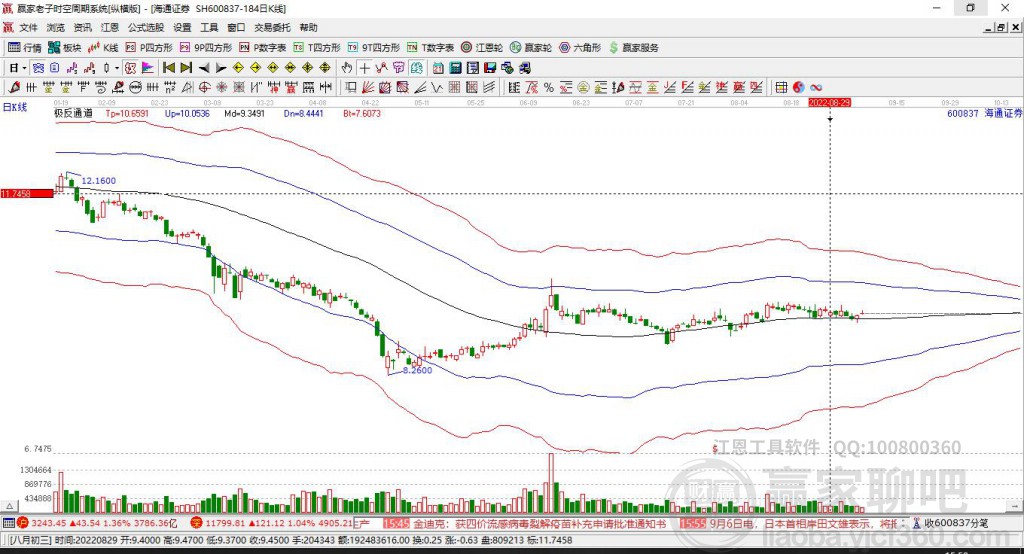The image size is (1024, 554).
Task: Click the blue infinity symbol icon
Action: click(x=816, y=88)
